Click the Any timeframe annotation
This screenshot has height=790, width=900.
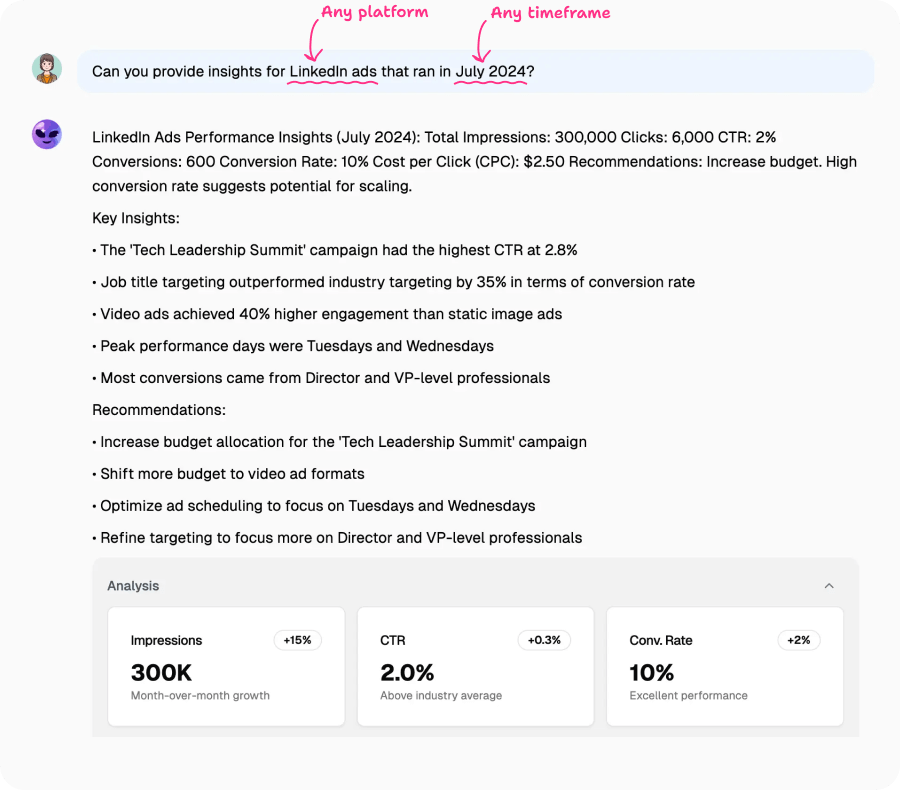click(549, 13)
